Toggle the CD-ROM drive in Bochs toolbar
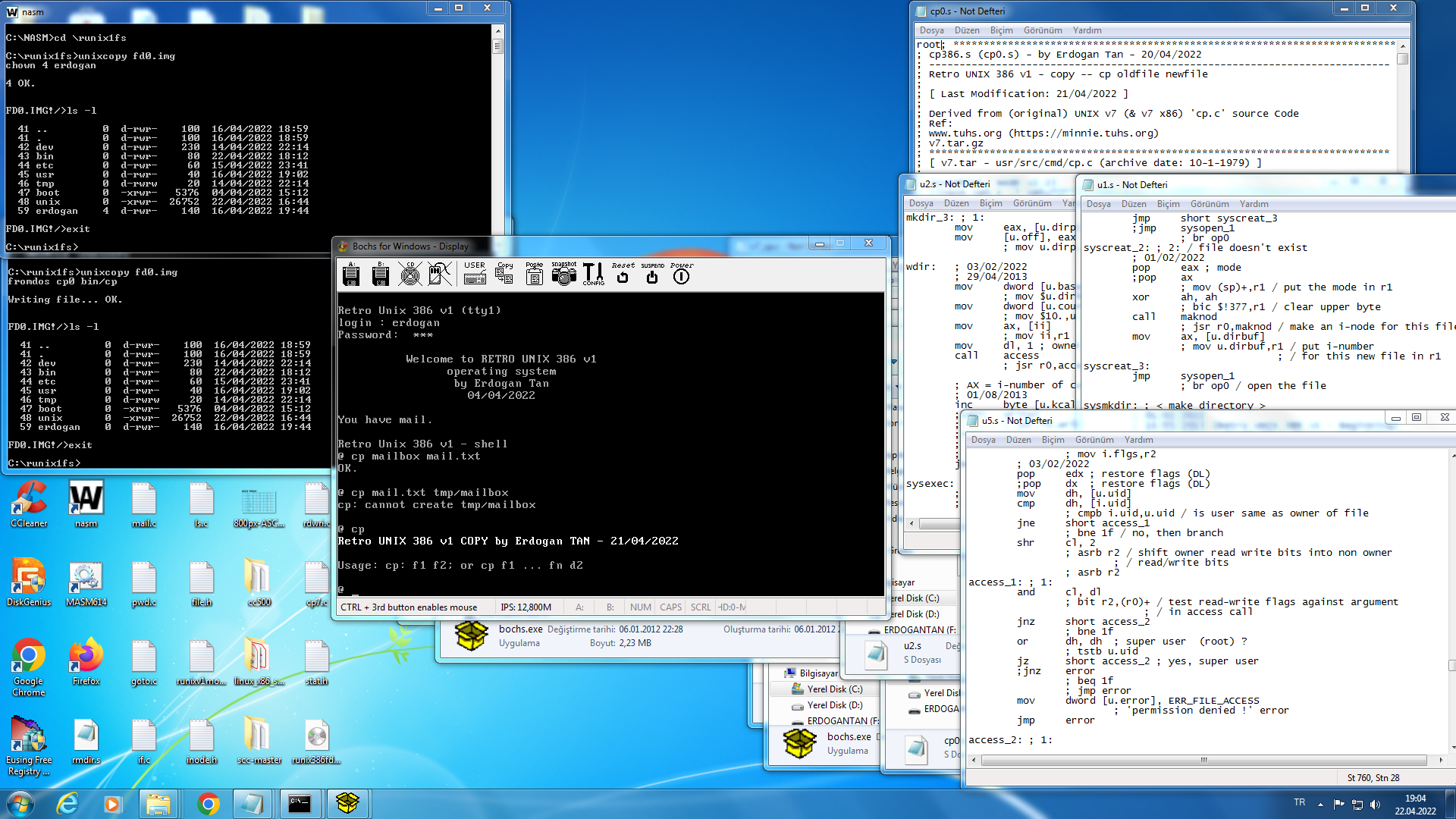This screenshot has width=1456, height=819. point(410,274)
